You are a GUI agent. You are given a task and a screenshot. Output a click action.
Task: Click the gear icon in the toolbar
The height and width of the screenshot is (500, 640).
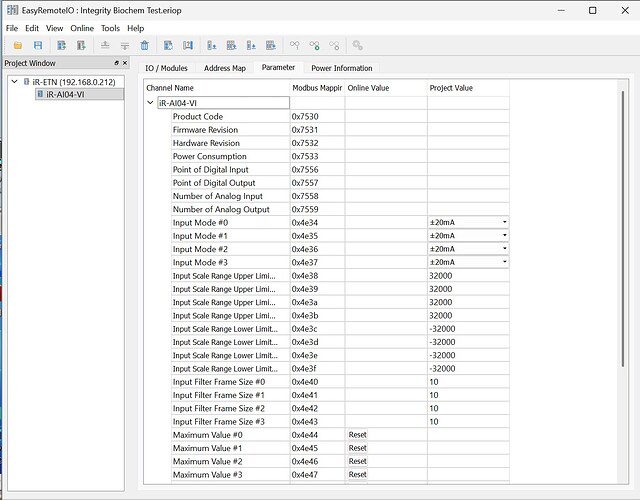(x=357, y=45)
